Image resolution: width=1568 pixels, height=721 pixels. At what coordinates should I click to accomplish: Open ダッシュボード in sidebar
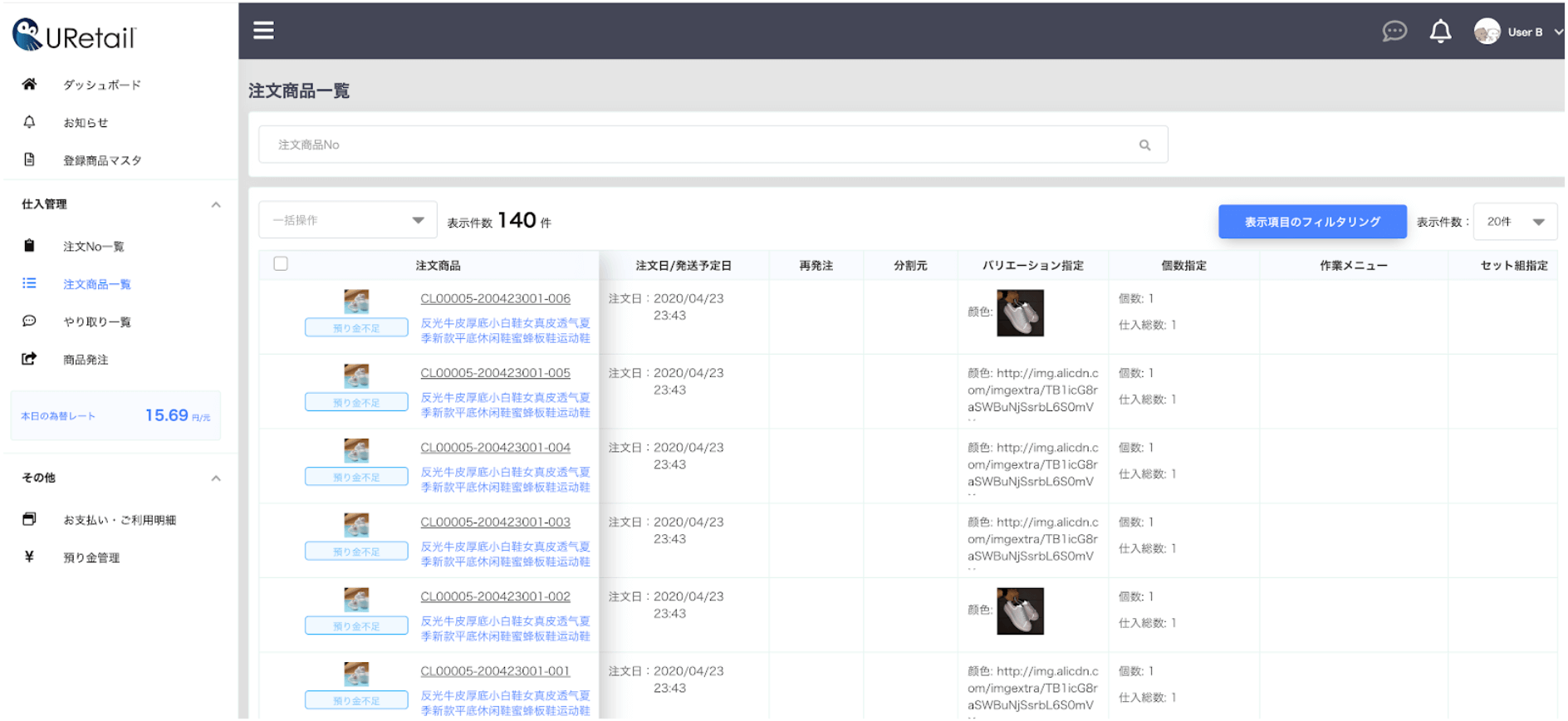[102, 85]
